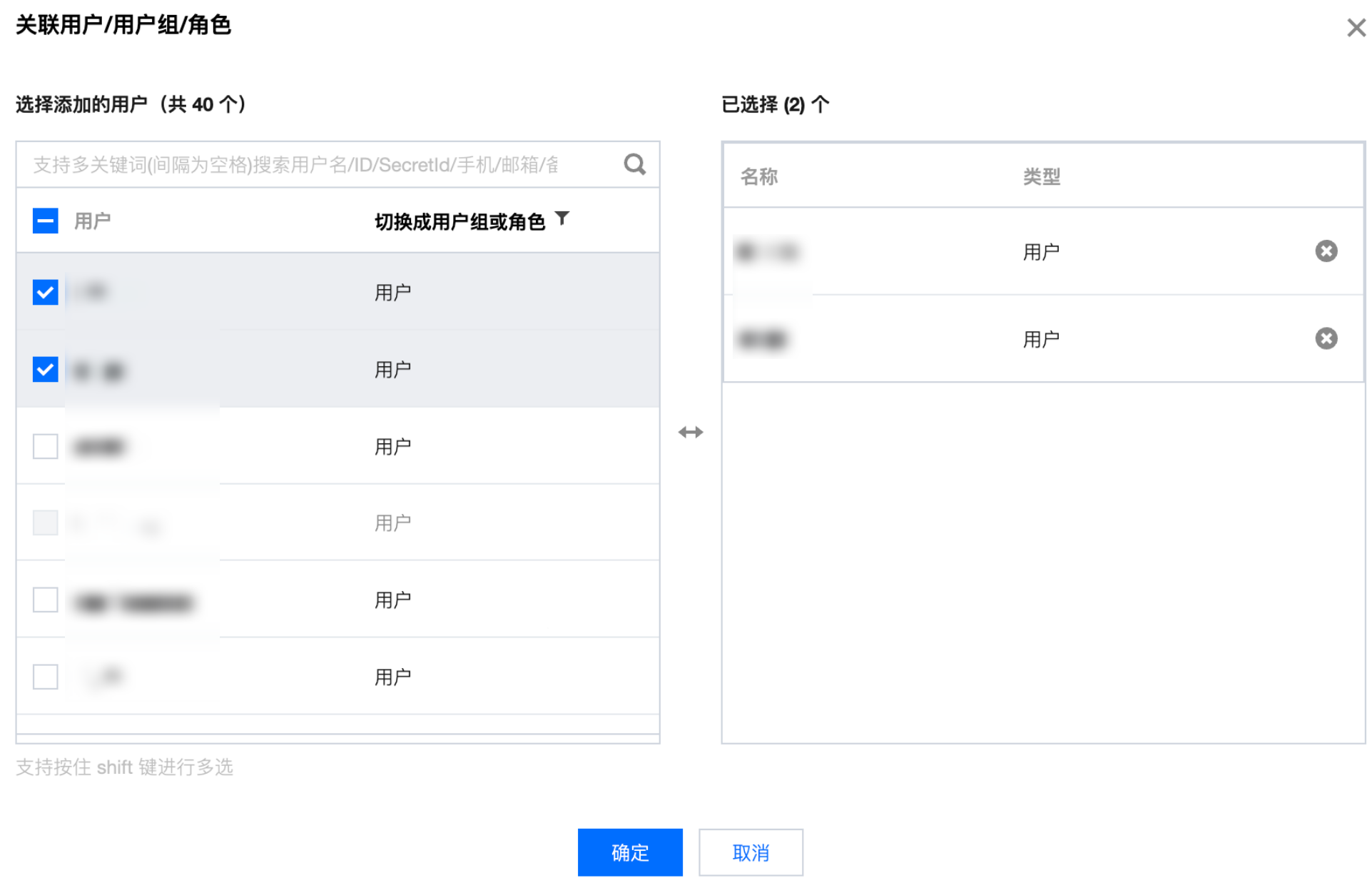Click the 类型 column header
This screenshot has width=1372, height=883.
[1041, 176]
